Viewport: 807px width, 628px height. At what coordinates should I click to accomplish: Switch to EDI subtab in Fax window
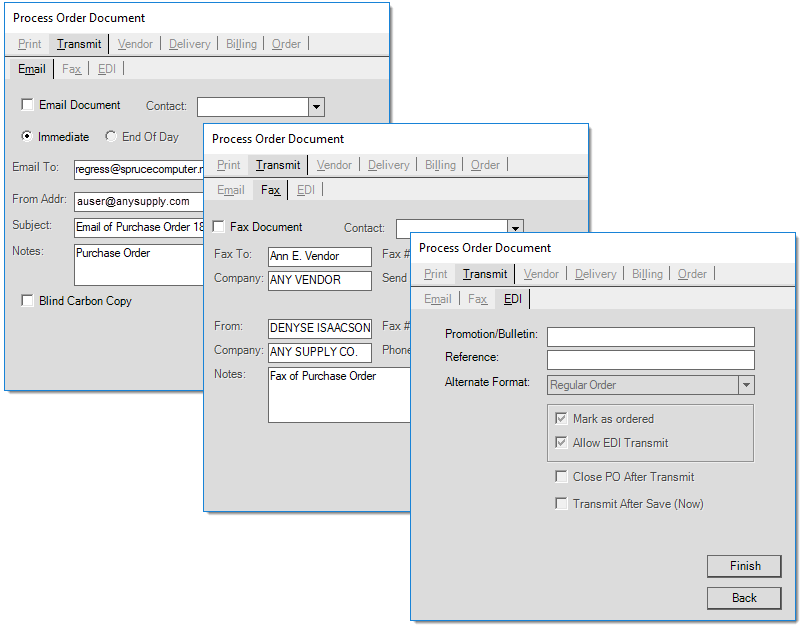[306, 190]
